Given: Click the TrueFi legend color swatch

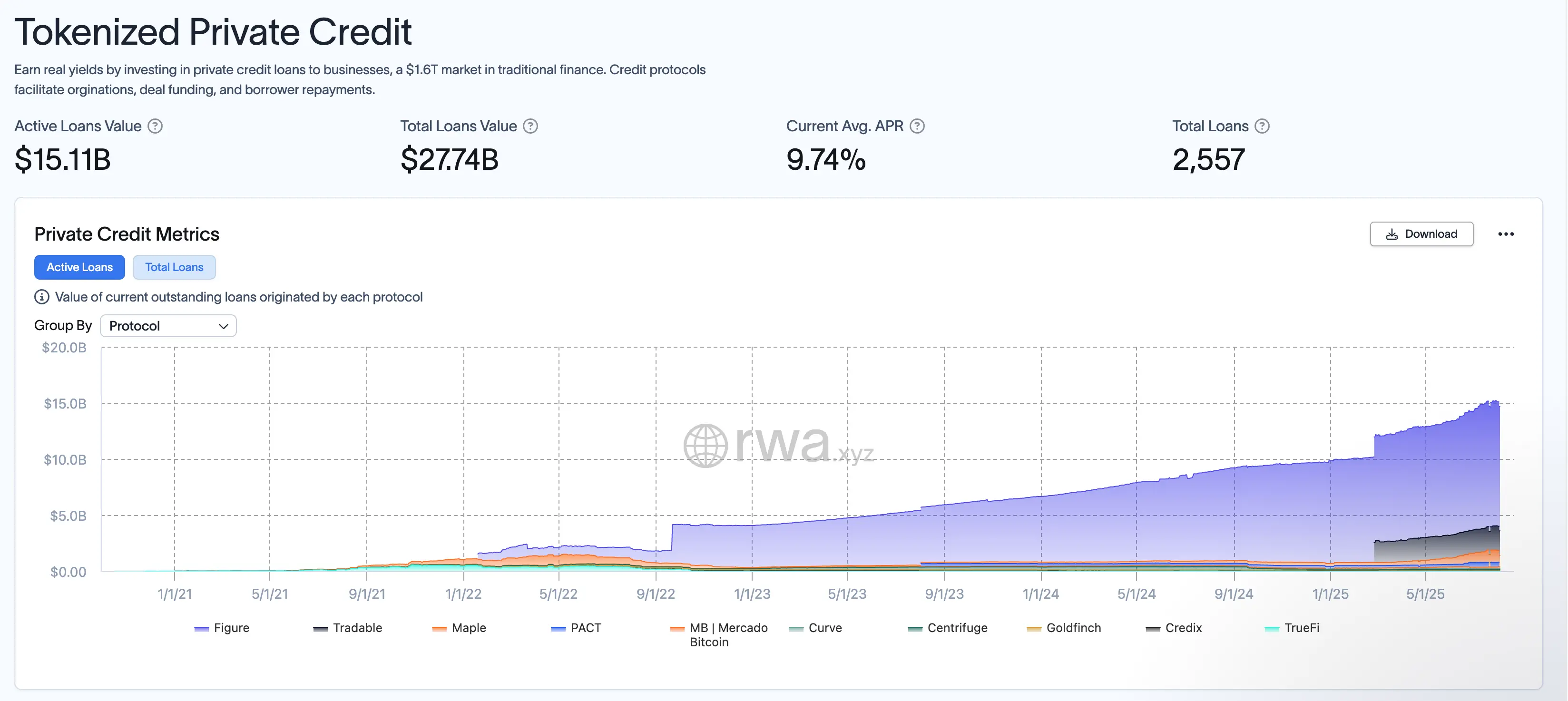Looking at the screenshot, I should [x=1272, y=629].
